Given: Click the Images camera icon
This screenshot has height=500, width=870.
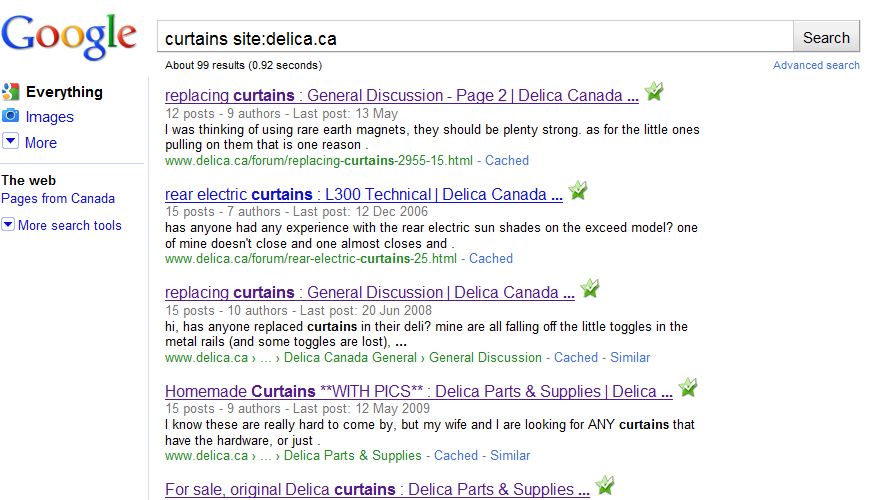Looking at the screenshot, I should click(11, 116).
